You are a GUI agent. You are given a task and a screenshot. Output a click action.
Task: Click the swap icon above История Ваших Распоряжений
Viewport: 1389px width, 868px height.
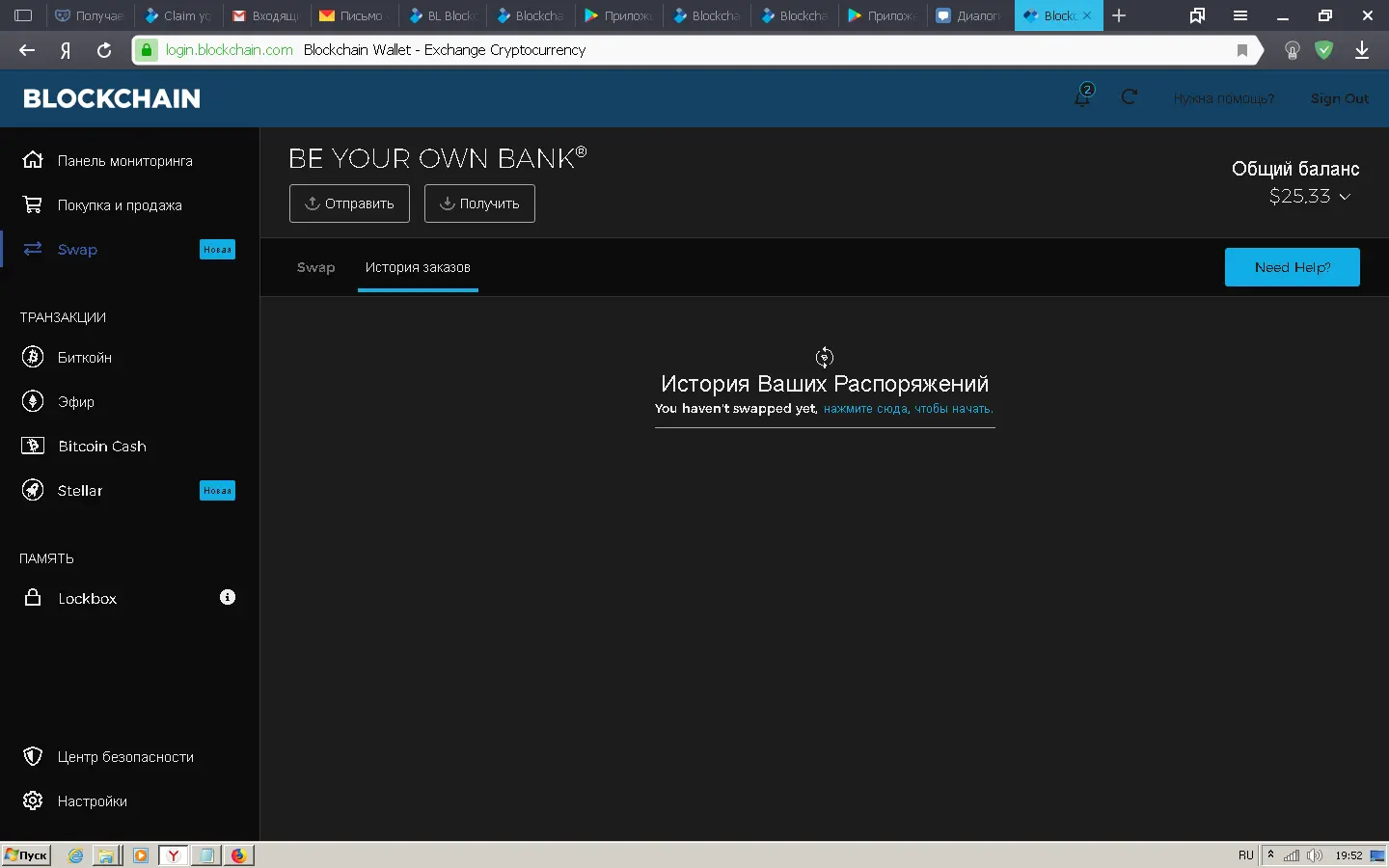click(x=825, y=358)
